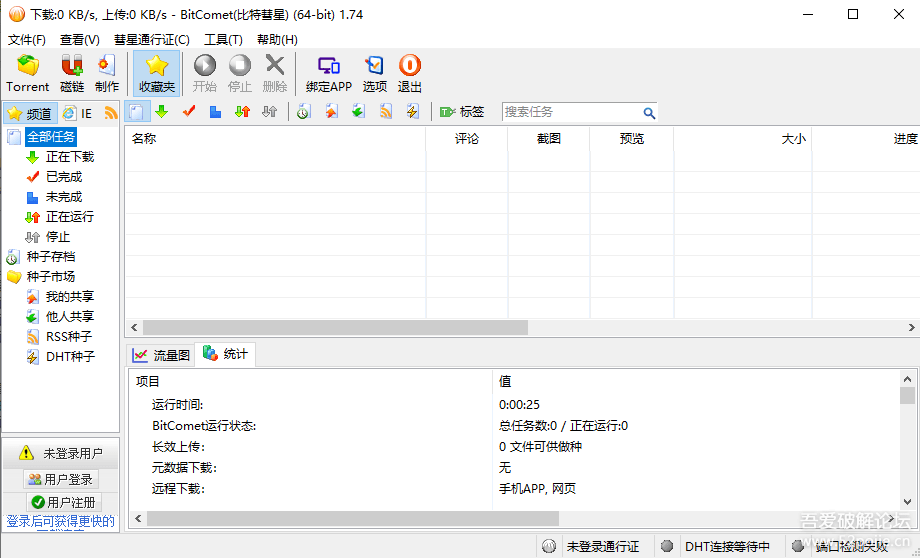Click the exit (退出) toolbar icon
Viewport: 920px width, 558px height.
pos(410,73)
